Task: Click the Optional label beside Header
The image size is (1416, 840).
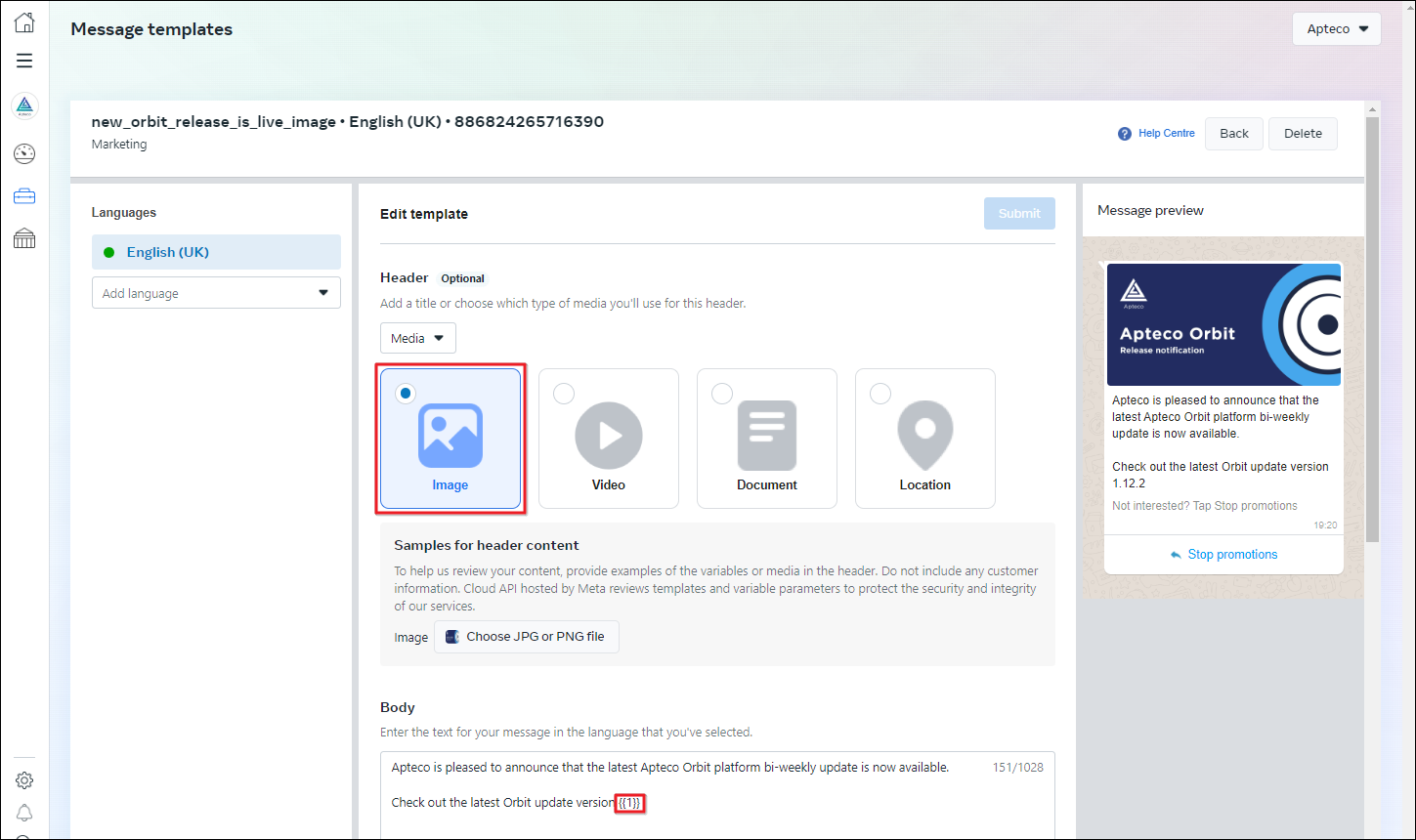Action: click(462, 278)
